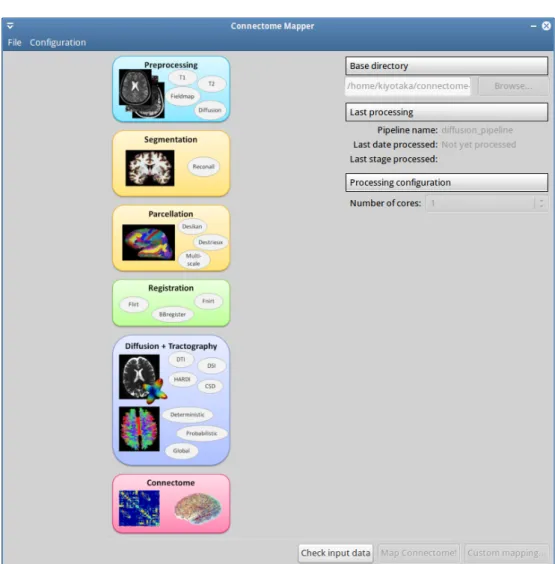This screenshot has width=555, height=564.
Task: Select the CSD diffusion bubble
Action: click(x=210, y=386)
